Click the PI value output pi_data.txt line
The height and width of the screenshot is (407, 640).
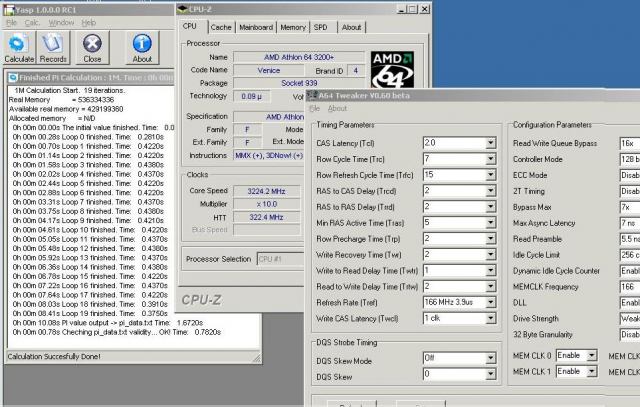tap(108, 323)
